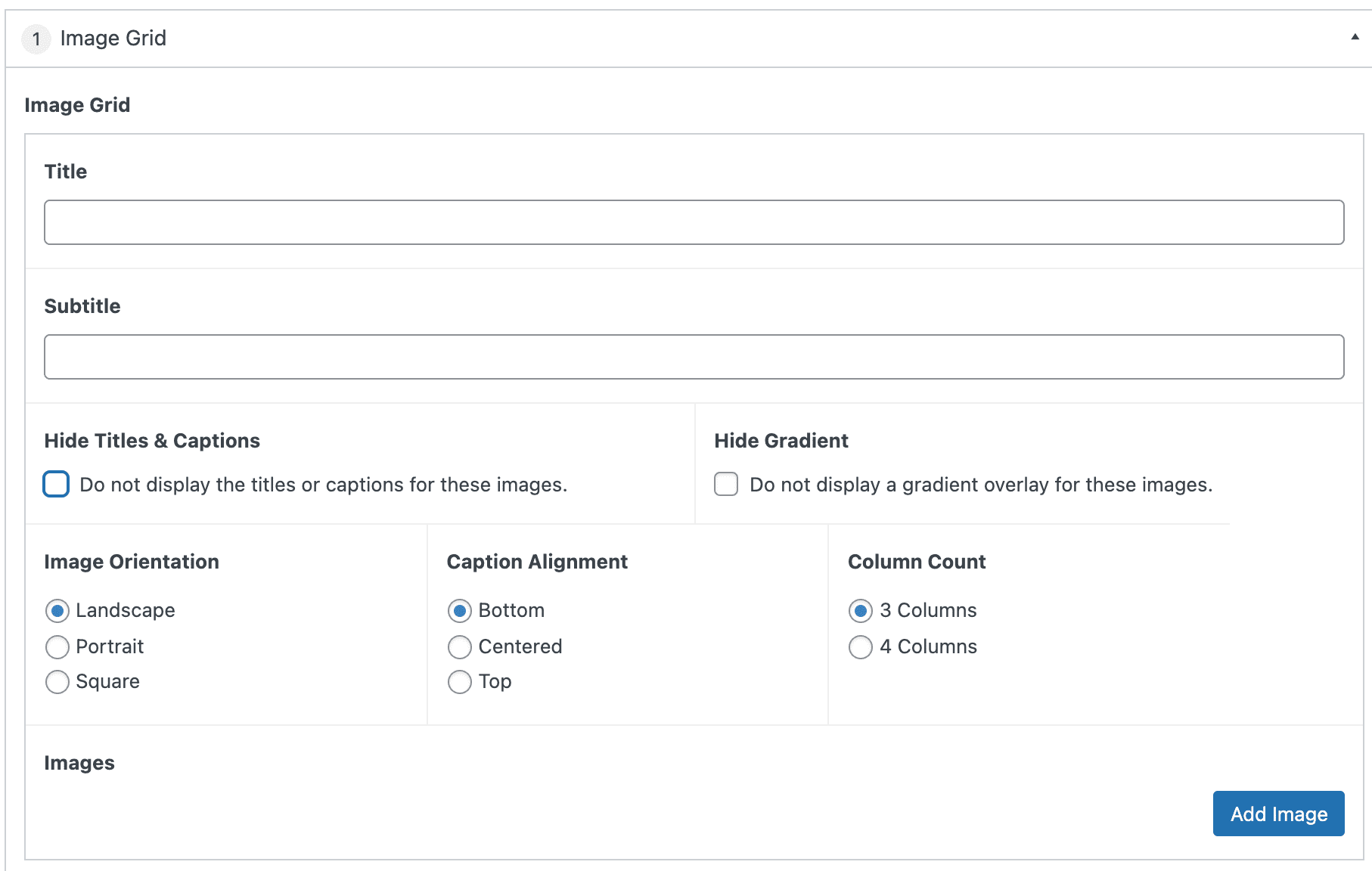
Task: Click the row number 1 badge
Action: tap(36, 39)
